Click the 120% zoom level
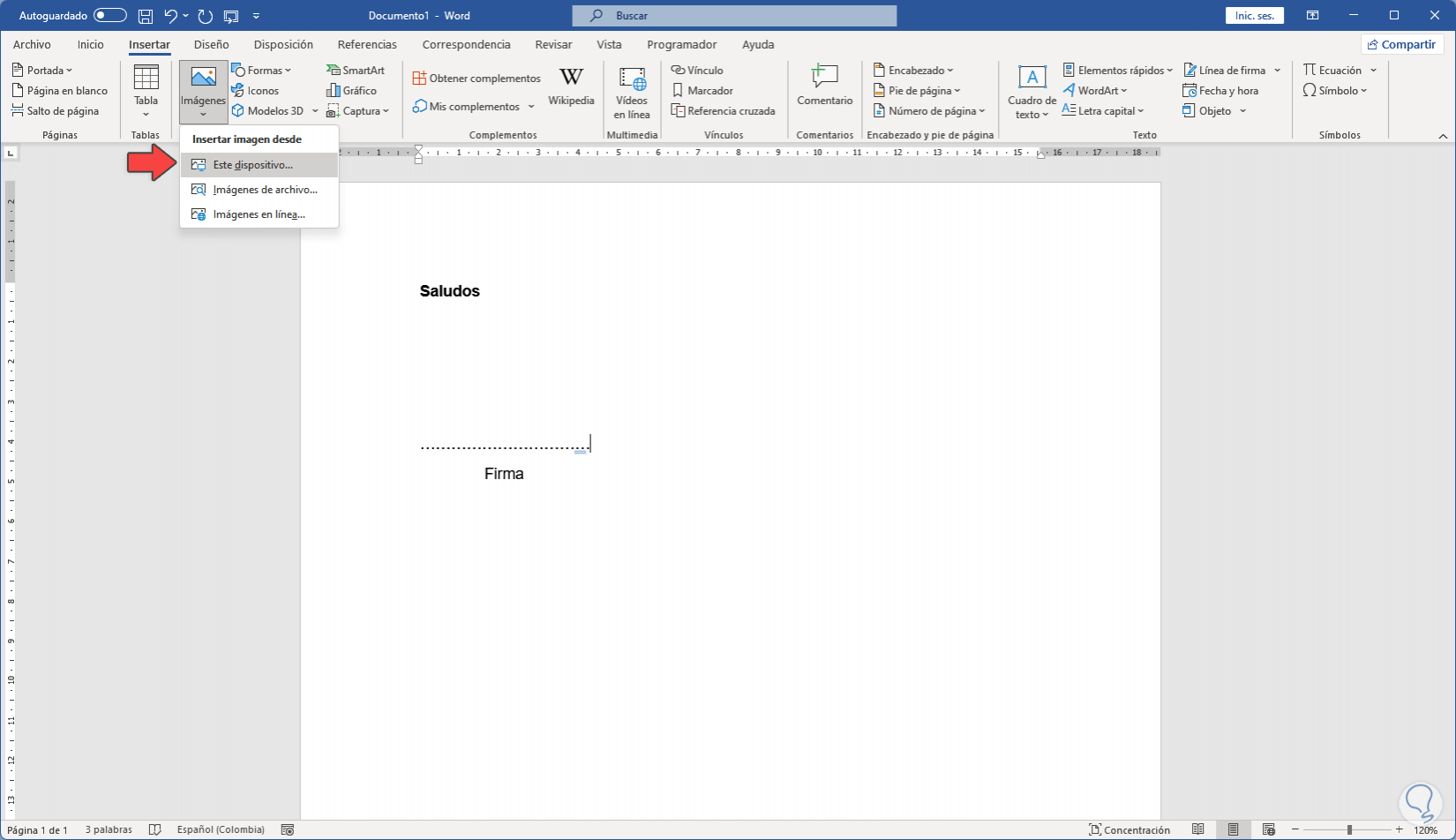 pos(1426,830)
